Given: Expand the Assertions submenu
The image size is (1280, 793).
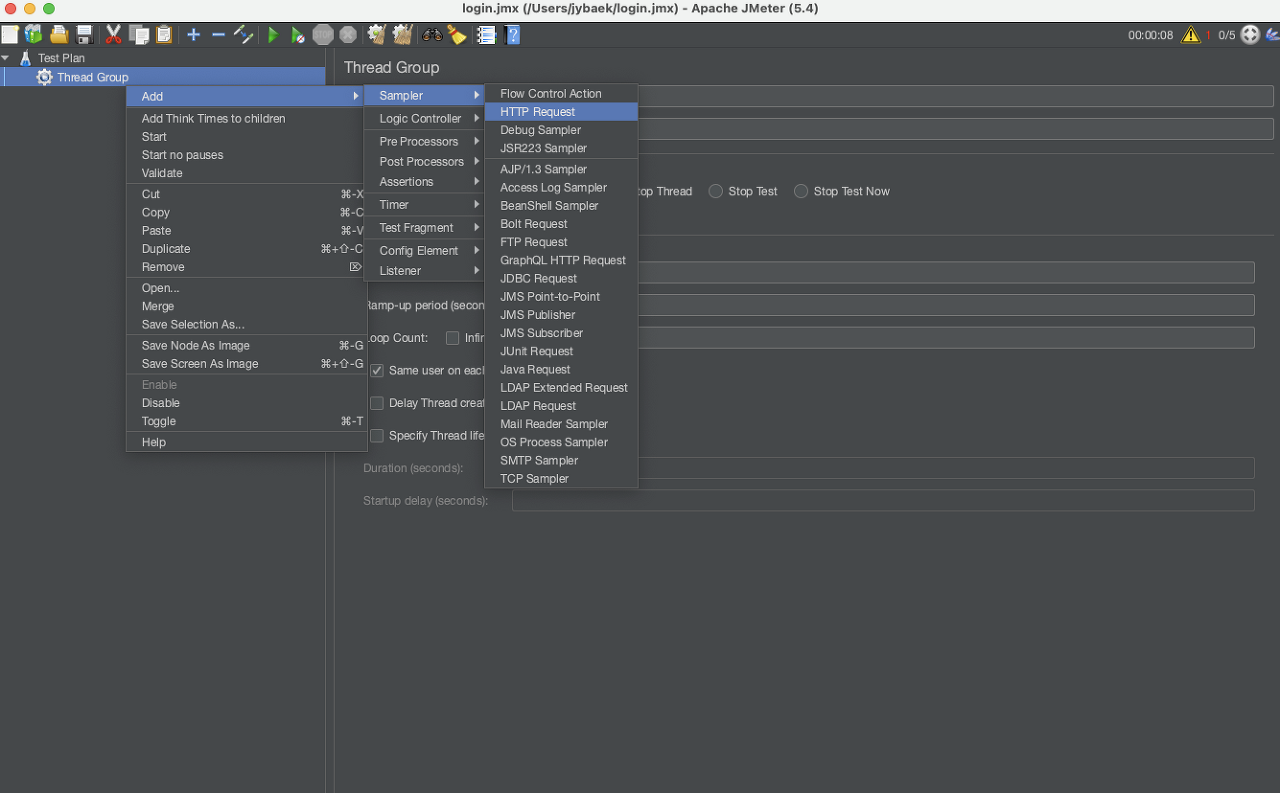Looking at the screenshot, I should pos(424,182).
